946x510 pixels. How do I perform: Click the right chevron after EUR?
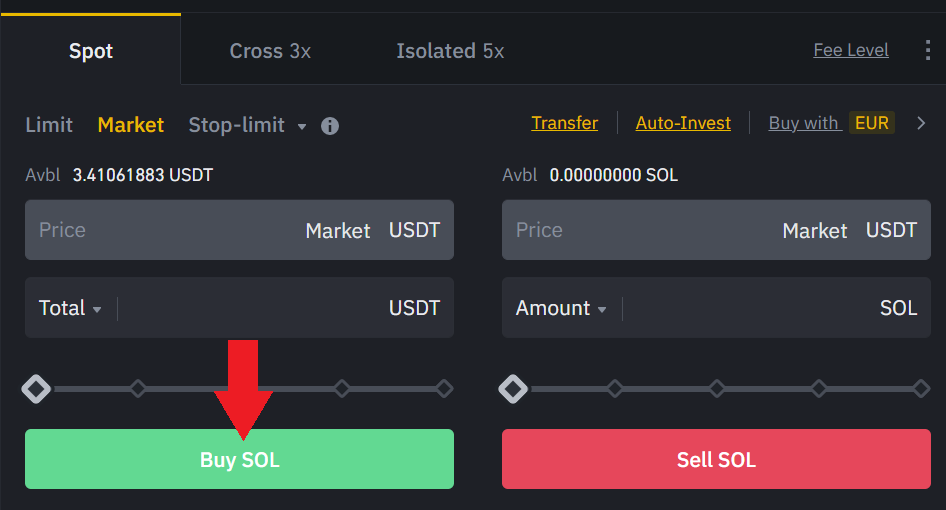[x=922, y=124]
